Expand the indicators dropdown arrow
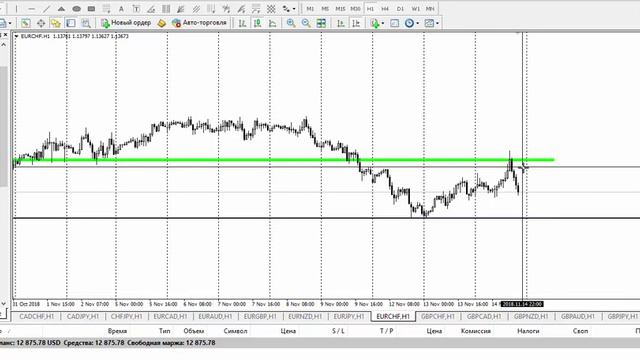This screenshot has width=640, height=360. [x=382, y=23]
